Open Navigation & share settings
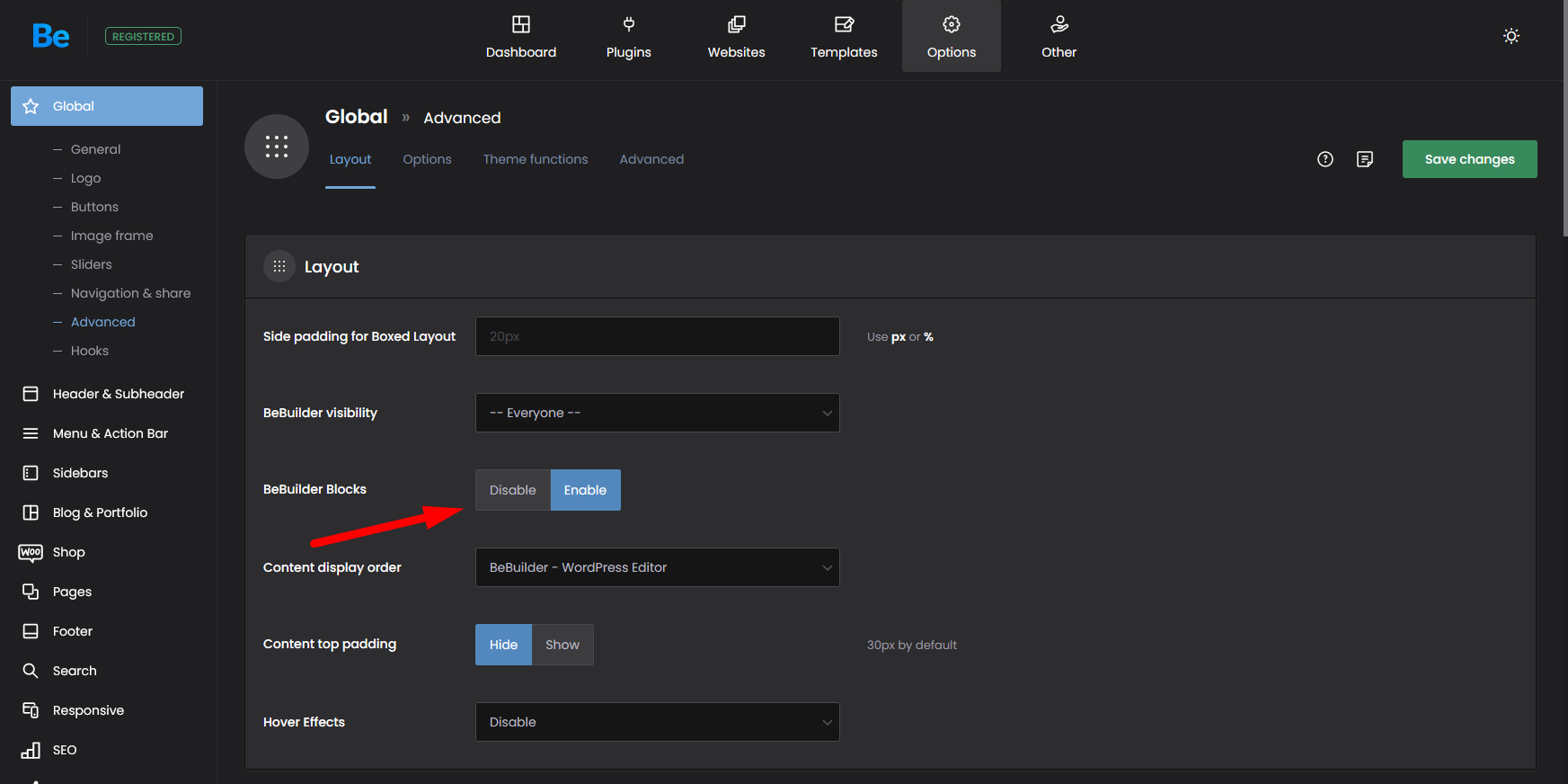Viewport: 1568px width, 784px height. [131, 293]
